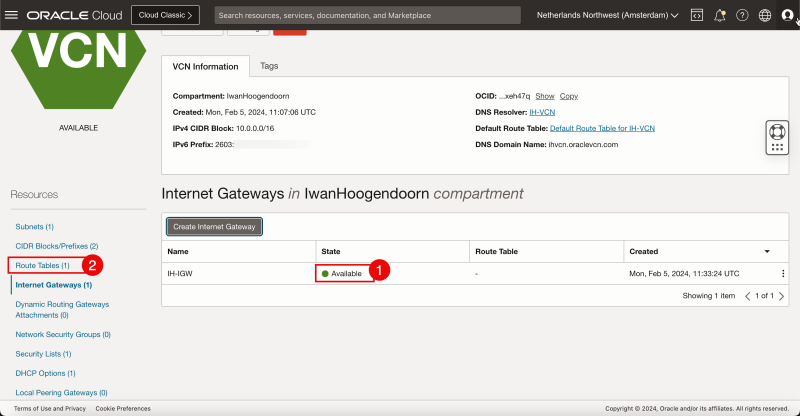Open actions menu for IH-IGW row
This screenshot has width=800, height=416.
click(x=783, y=273)
